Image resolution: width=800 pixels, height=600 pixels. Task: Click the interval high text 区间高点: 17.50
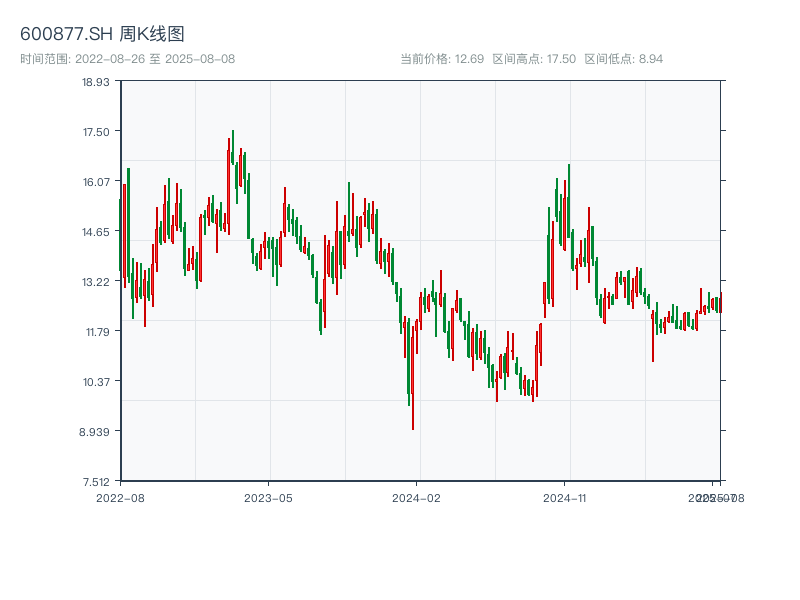(534, 59)
